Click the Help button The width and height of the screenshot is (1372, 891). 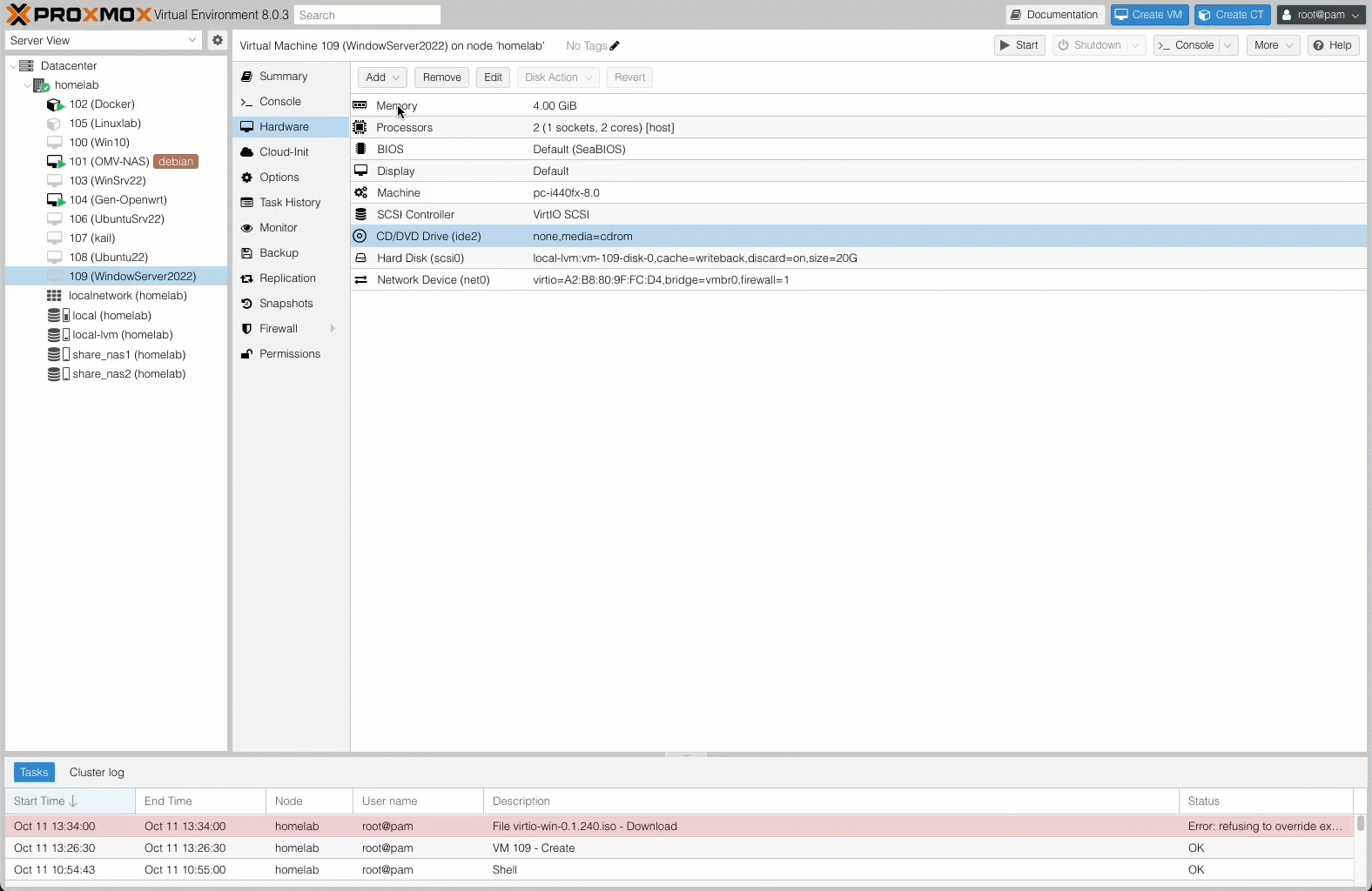pyautogui.click(x=1333, y=45)
